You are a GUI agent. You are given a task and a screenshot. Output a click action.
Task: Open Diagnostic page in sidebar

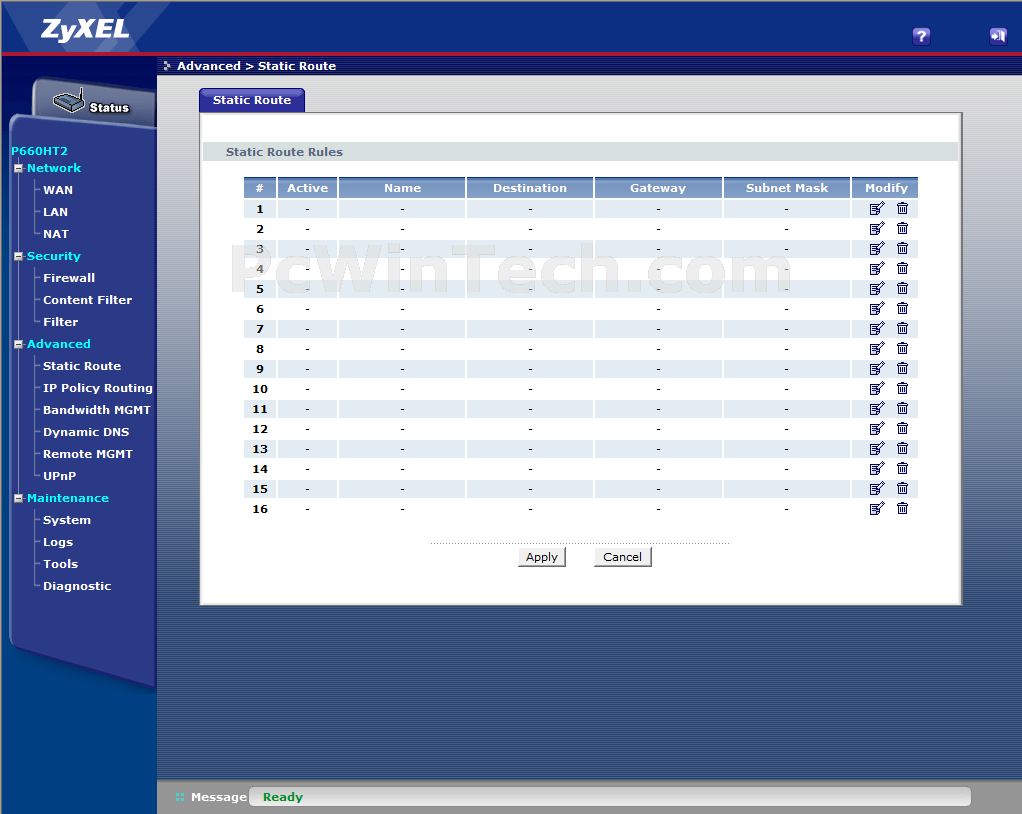point(77,586)
